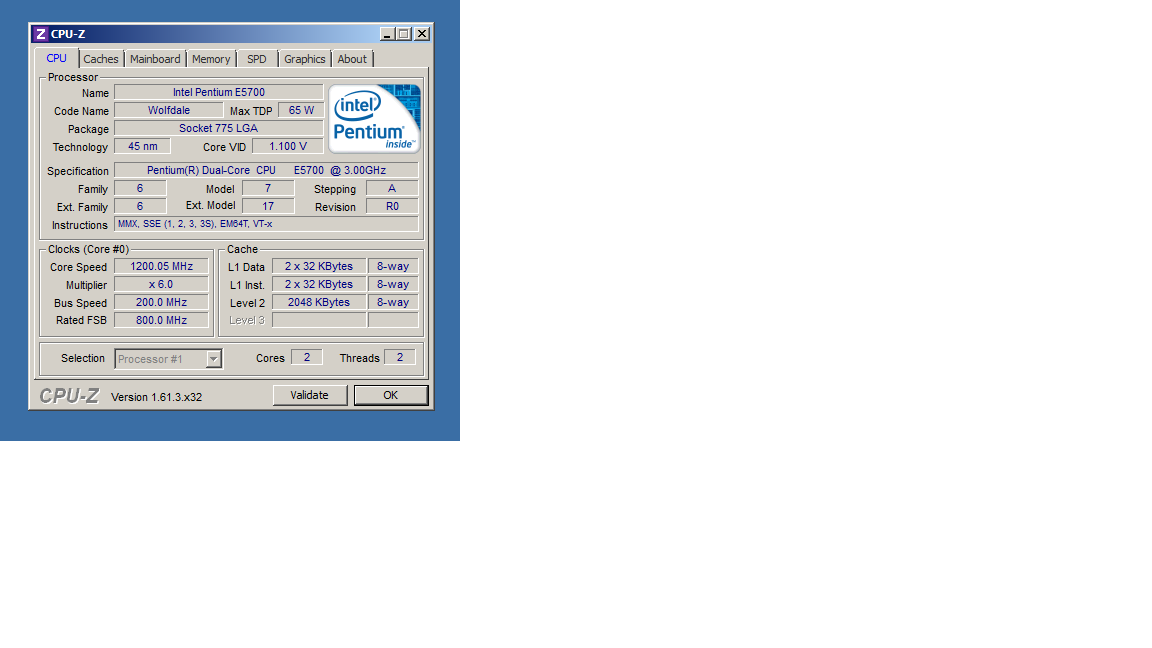Screen dimensions: 1152x648
Task: Click the Model value '7'
Action: pos(268,188)
